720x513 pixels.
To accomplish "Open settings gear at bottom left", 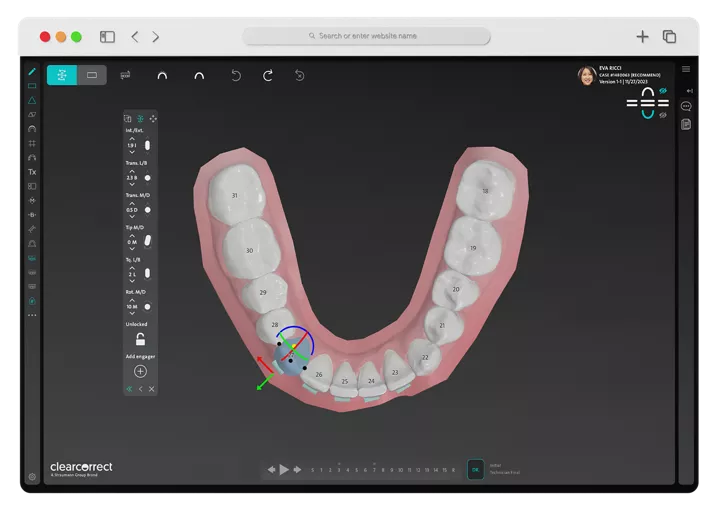I will pos(32,477).
